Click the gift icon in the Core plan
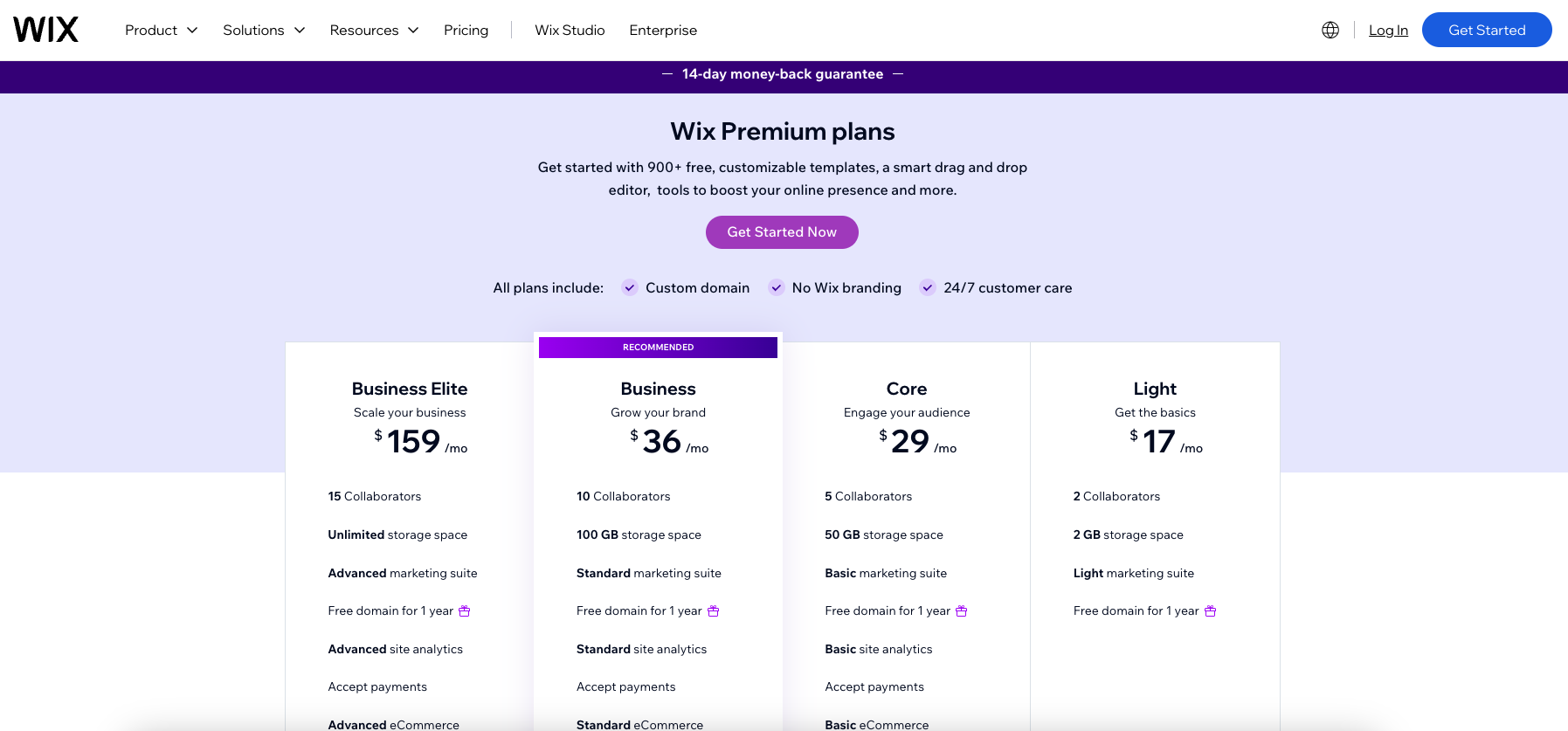1568x731 pixels. point(962,610)
